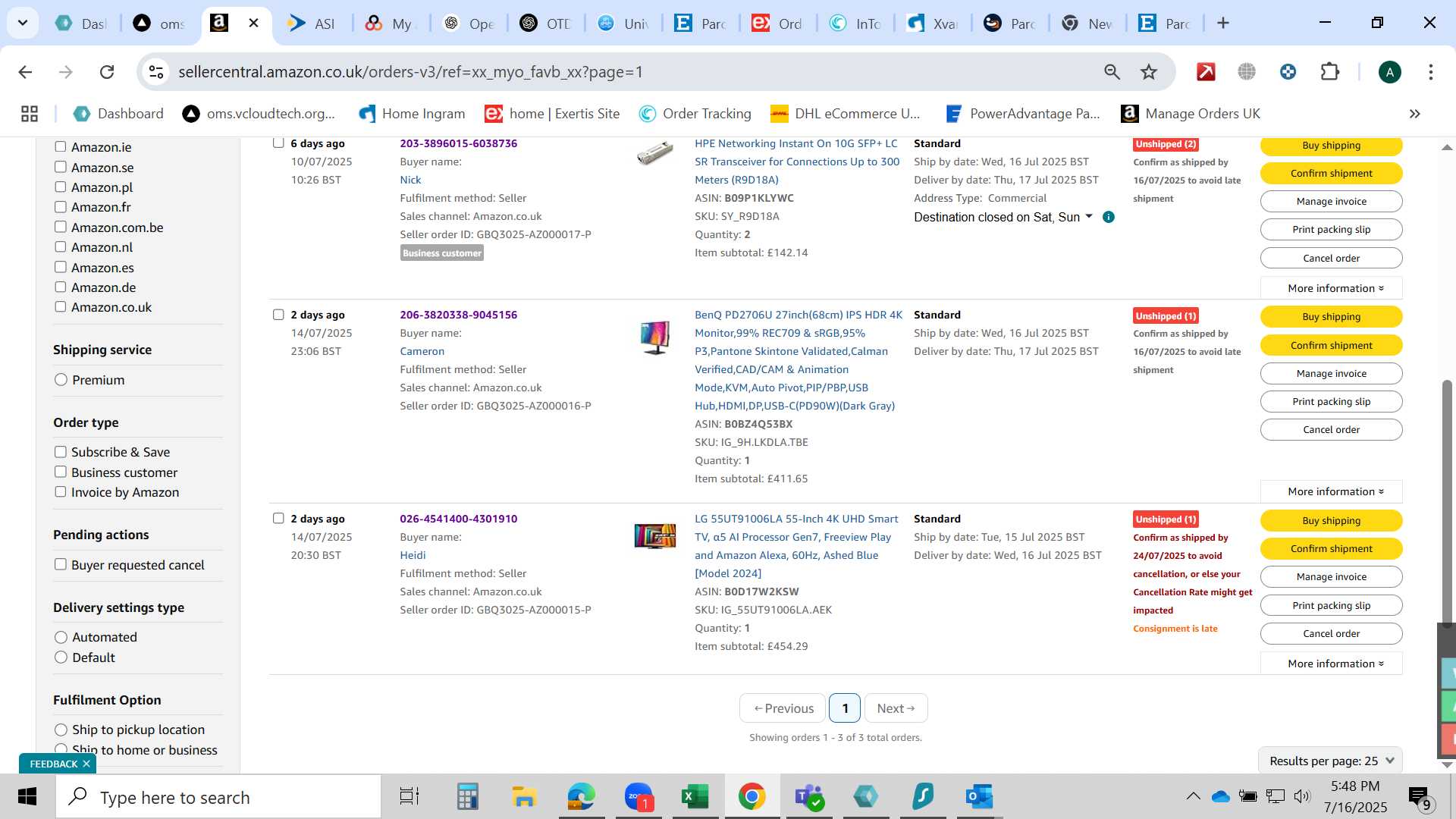Open notifications center icon
The image size is (1456, 819).
click(1419, 797)
